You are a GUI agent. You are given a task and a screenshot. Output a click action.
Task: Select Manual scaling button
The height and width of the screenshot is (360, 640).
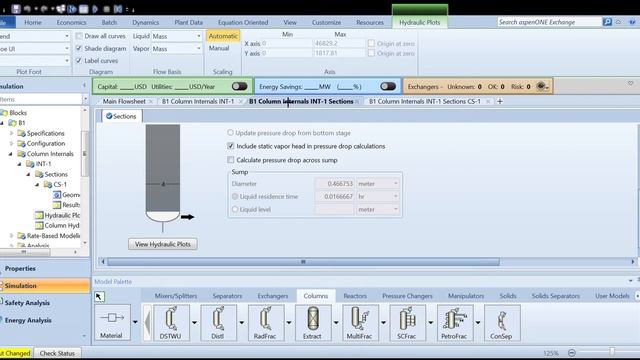point(219,48)
